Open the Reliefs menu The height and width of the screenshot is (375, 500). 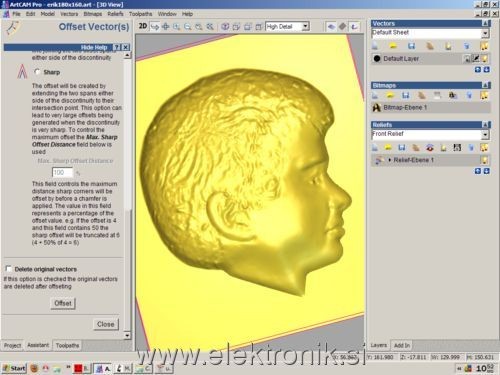pos(115,14)
